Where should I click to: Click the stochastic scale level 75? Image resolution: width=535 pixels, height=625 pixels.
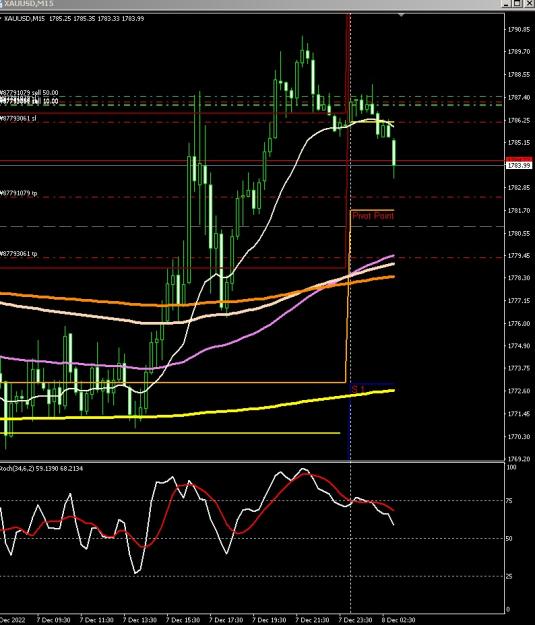point(509,501)
